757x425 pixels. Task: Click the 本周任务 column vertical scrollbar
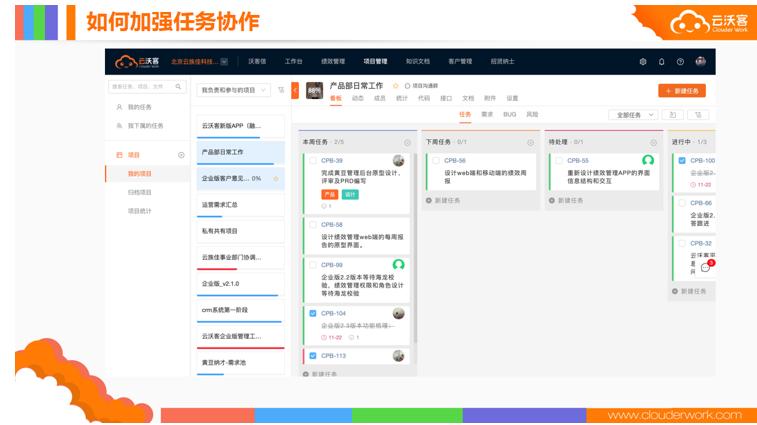(414, 246)
